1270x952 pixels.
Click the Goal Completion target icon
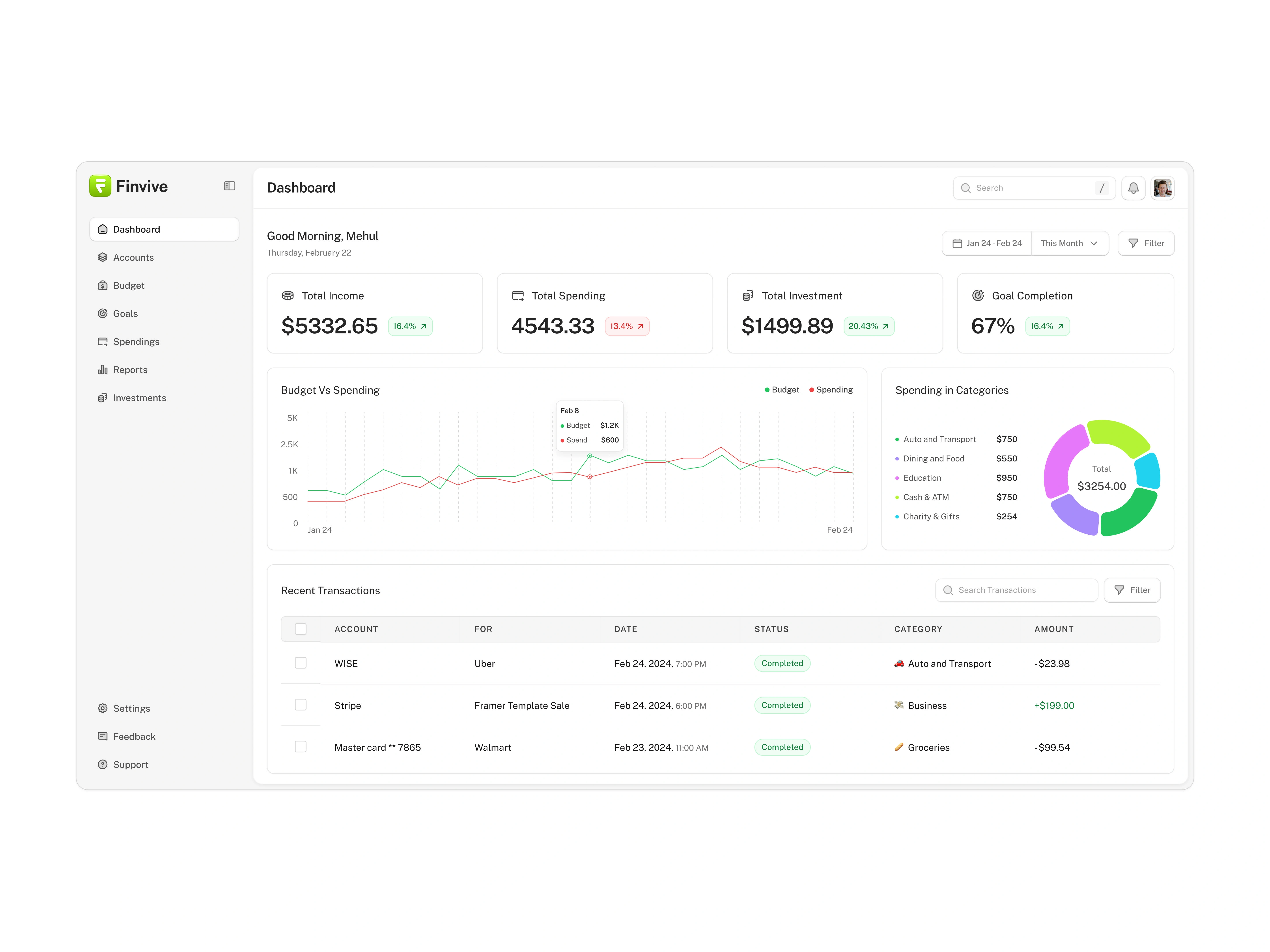978,296
